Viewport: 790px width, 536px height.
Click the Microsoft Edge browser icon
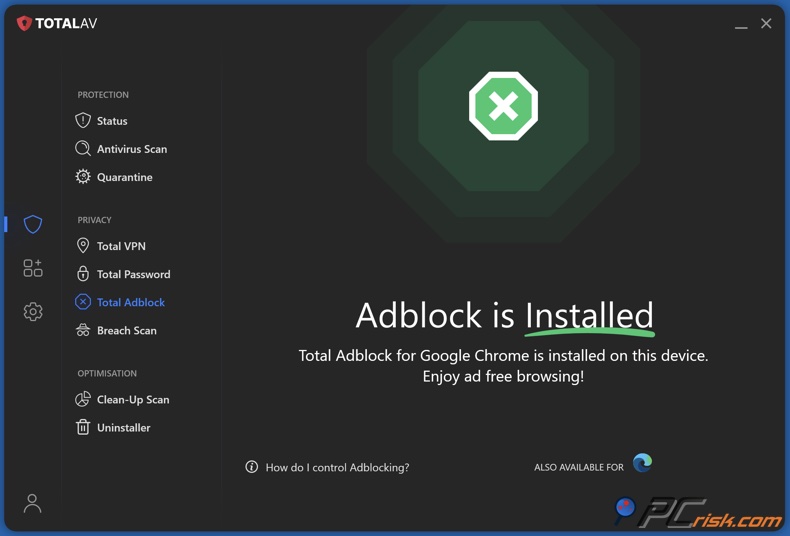pyautogui.click(x=642, y=463)
